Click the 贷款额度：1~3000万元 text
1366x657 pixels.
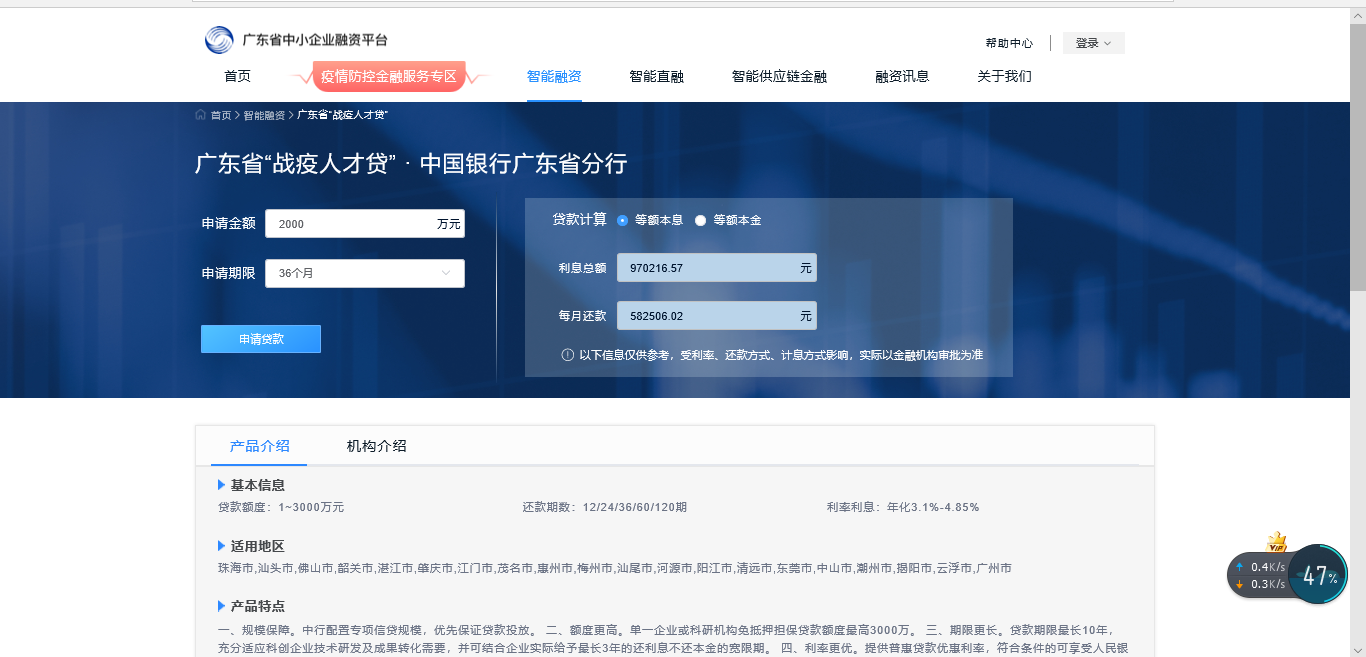coord(281,507)
